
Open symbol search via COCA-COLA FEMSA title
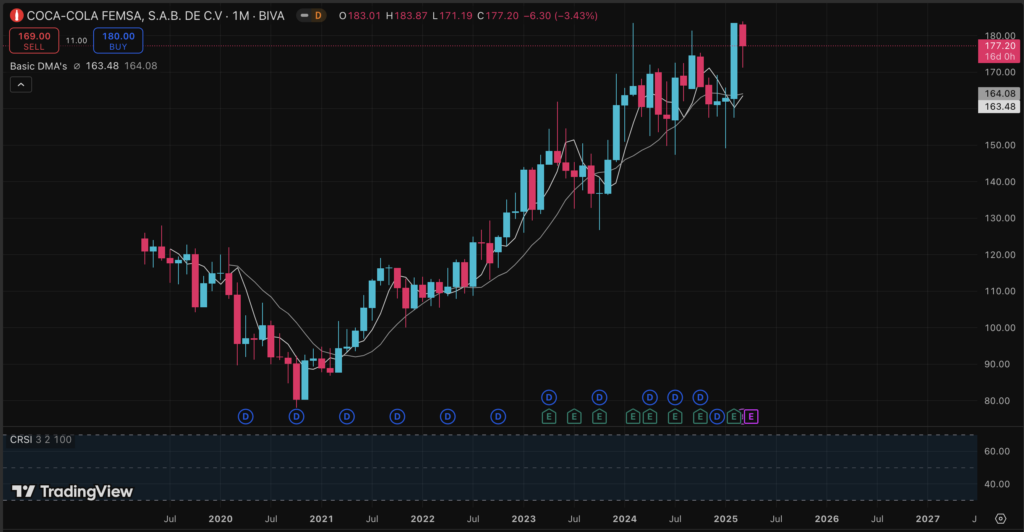coord(155,16)
